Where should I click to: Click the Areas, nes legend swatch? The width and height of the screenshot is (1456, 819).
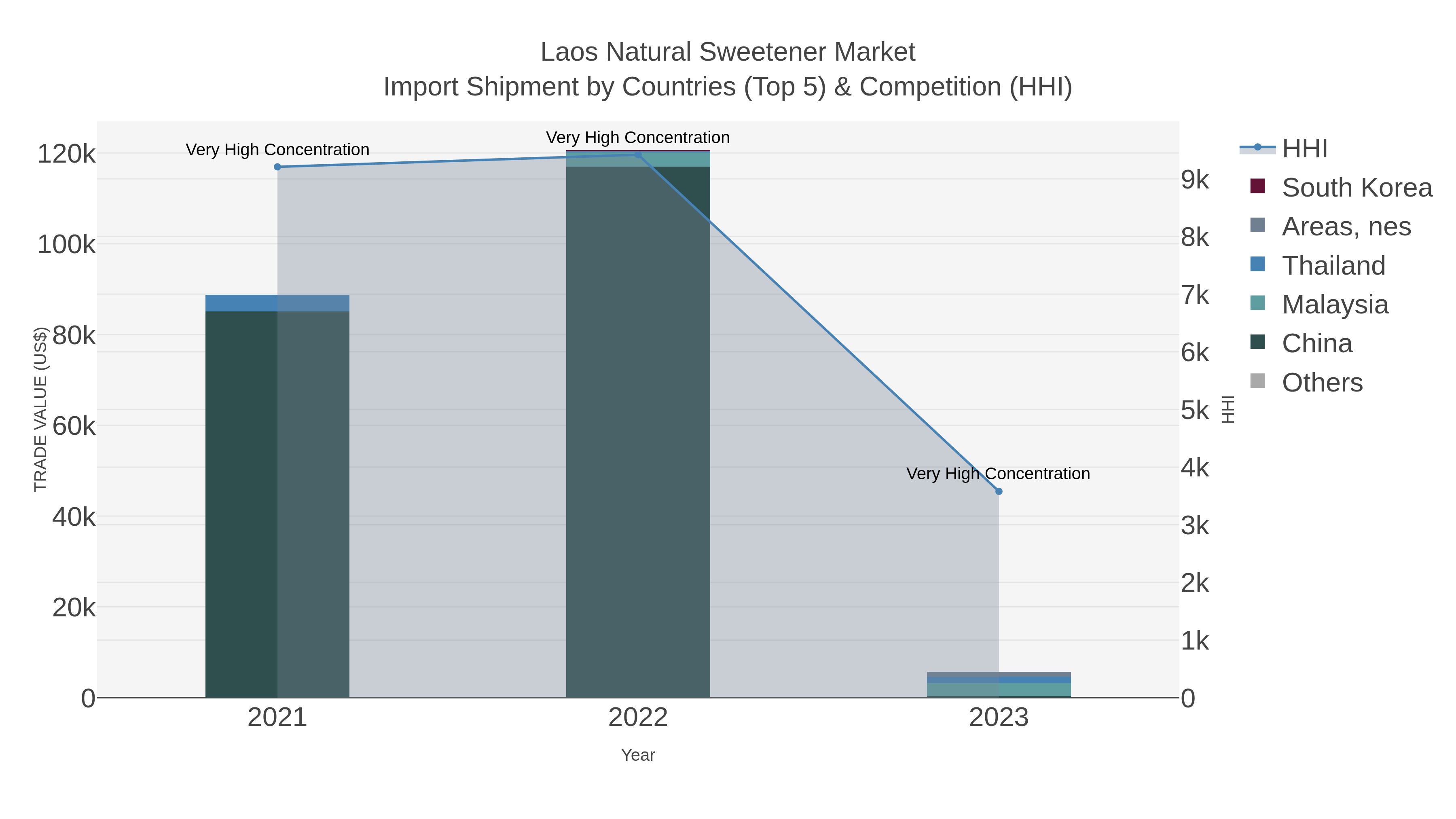point(1257,225)
